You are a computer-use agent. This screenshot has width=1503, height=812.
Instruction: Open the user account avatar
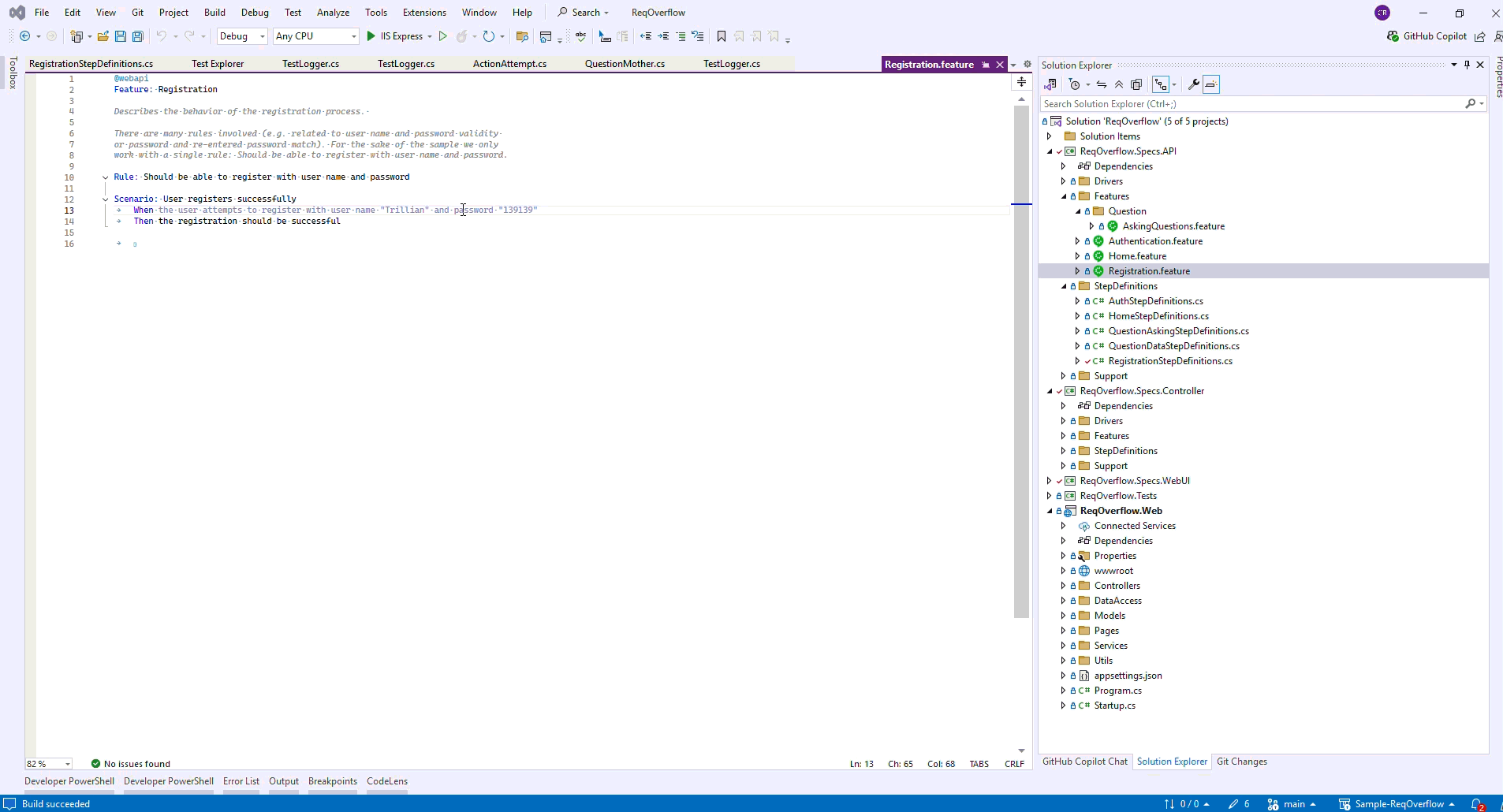1382,13
